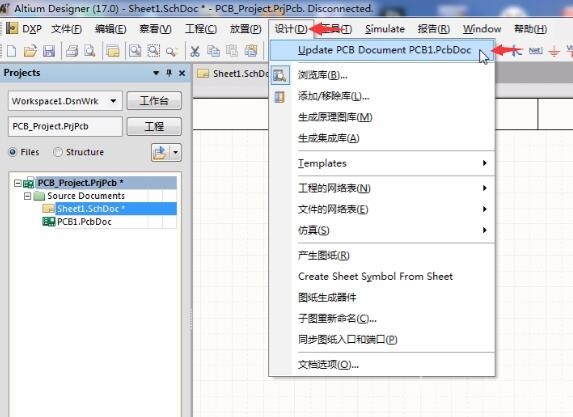Click the Zoom on selected objects icon
The height and width of the screenshot is (417, 573).
click(x=171, y=52)
